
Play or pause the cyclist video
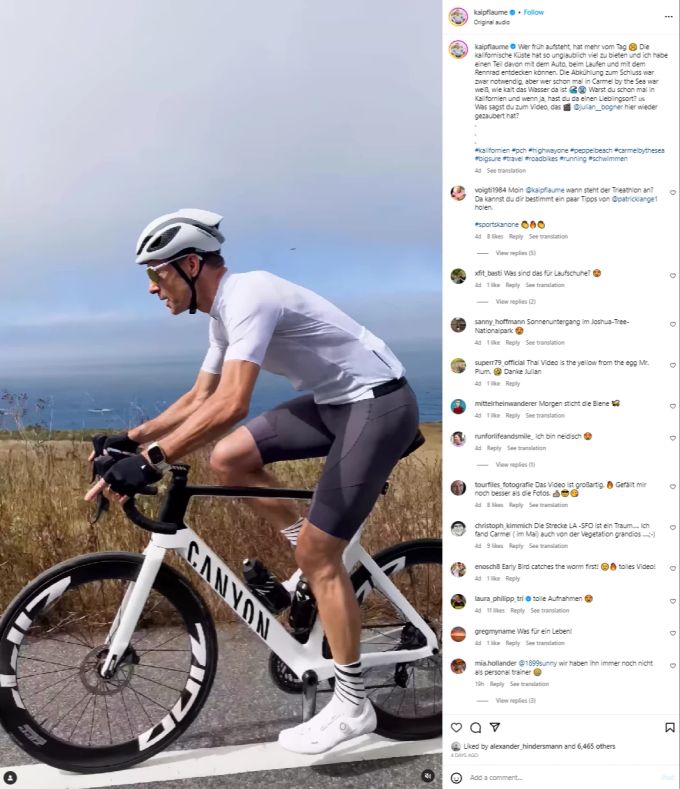click(221, 394)
